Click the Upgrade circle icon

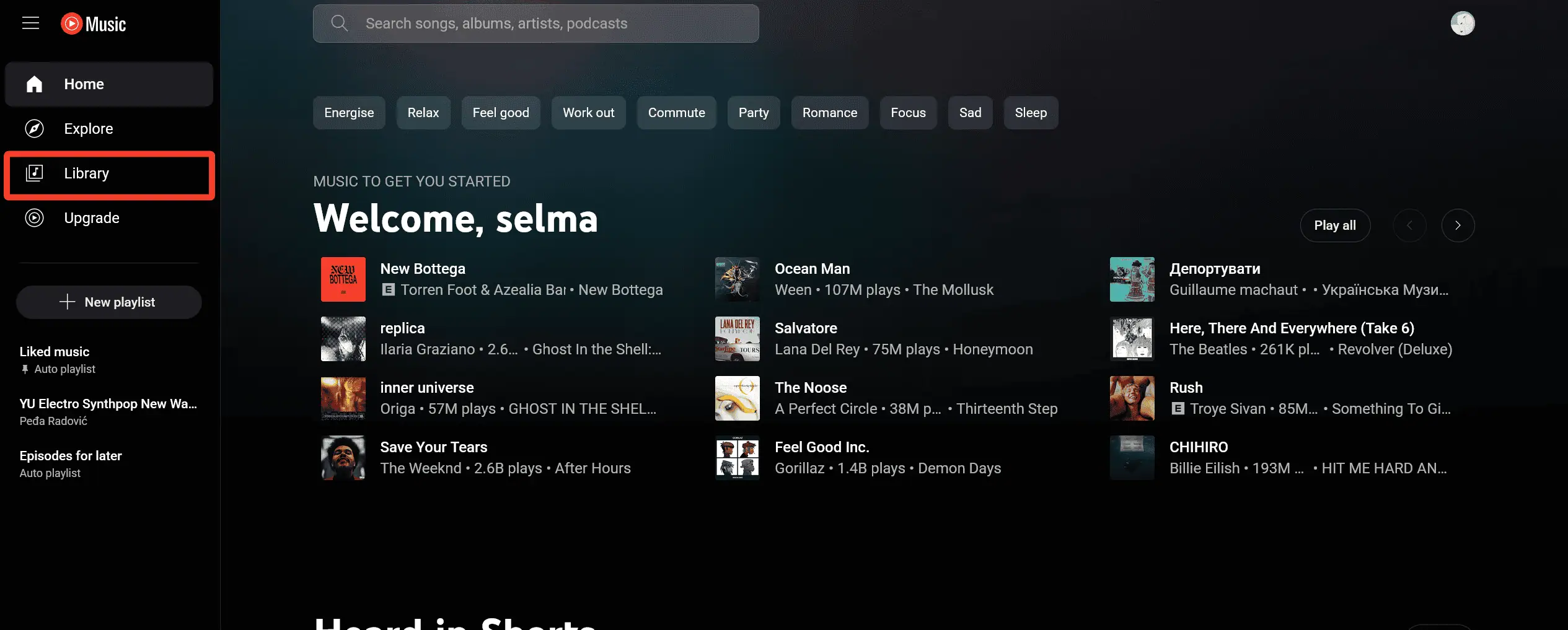[x=35, y=218]
